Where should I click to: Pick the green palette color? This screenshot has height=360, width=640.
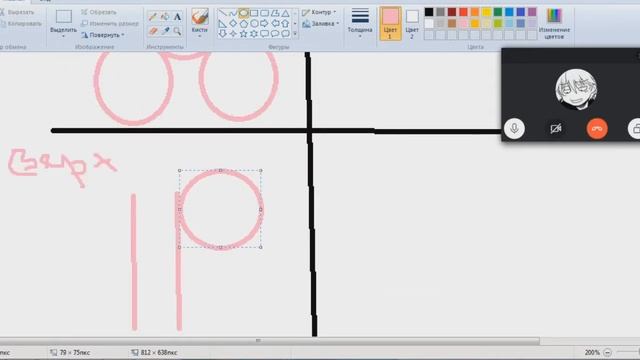pyautogui.click(x=498, y=12)
